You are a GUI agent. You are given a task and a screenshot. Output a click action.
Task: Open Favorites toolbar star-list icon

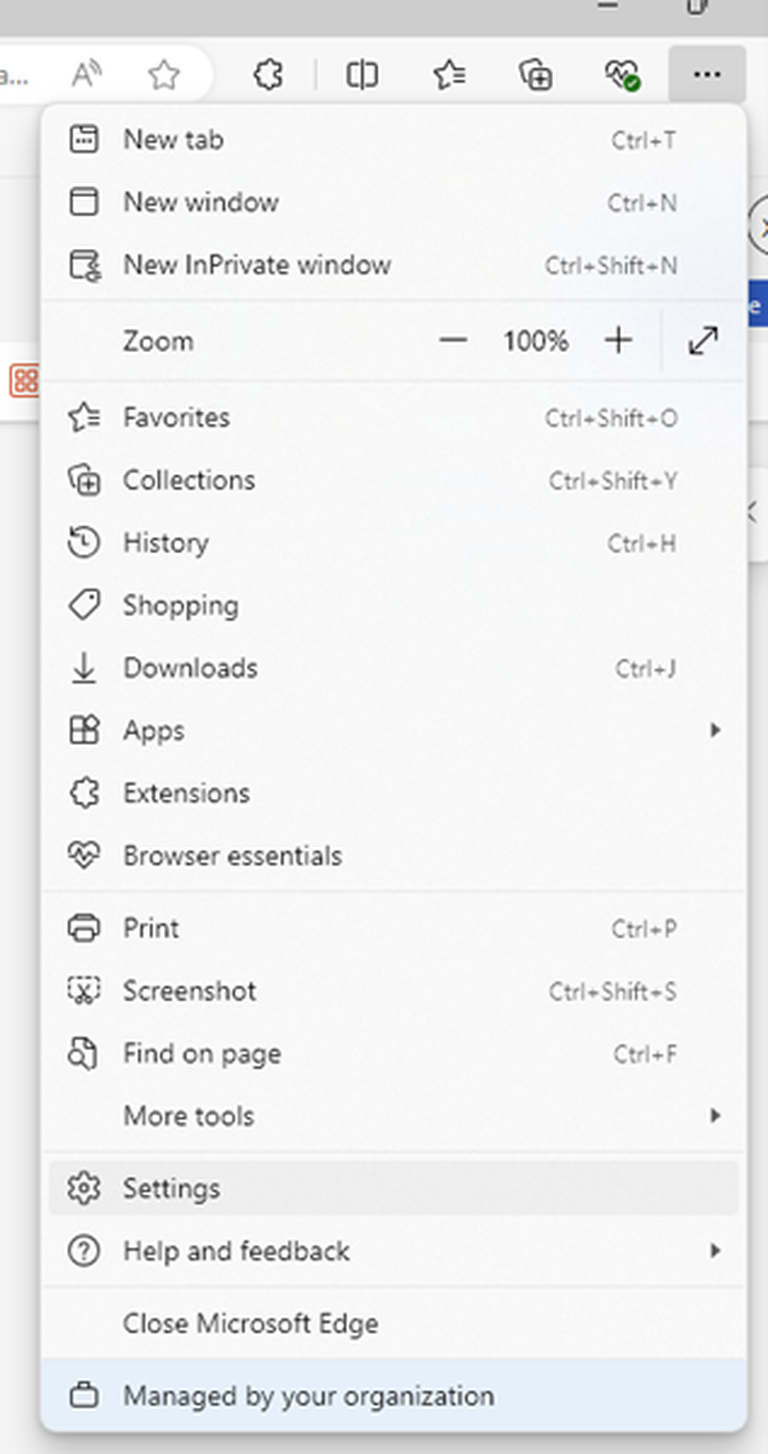point(449,74)
